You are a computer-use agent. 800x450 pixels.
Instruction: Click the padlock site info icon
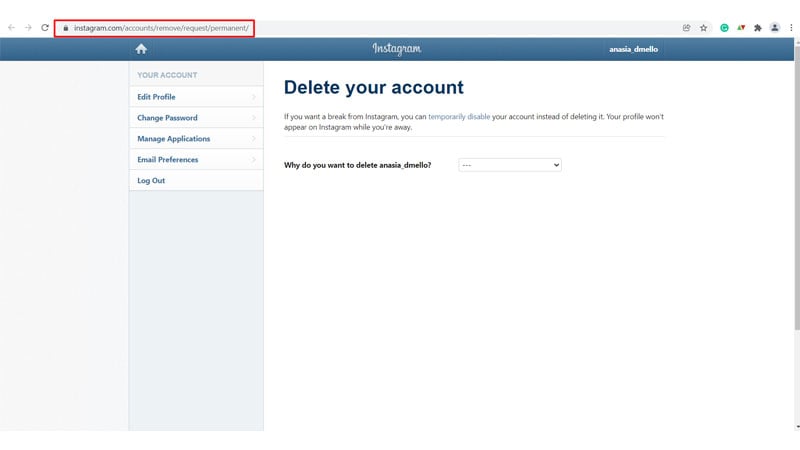[65, 28]
